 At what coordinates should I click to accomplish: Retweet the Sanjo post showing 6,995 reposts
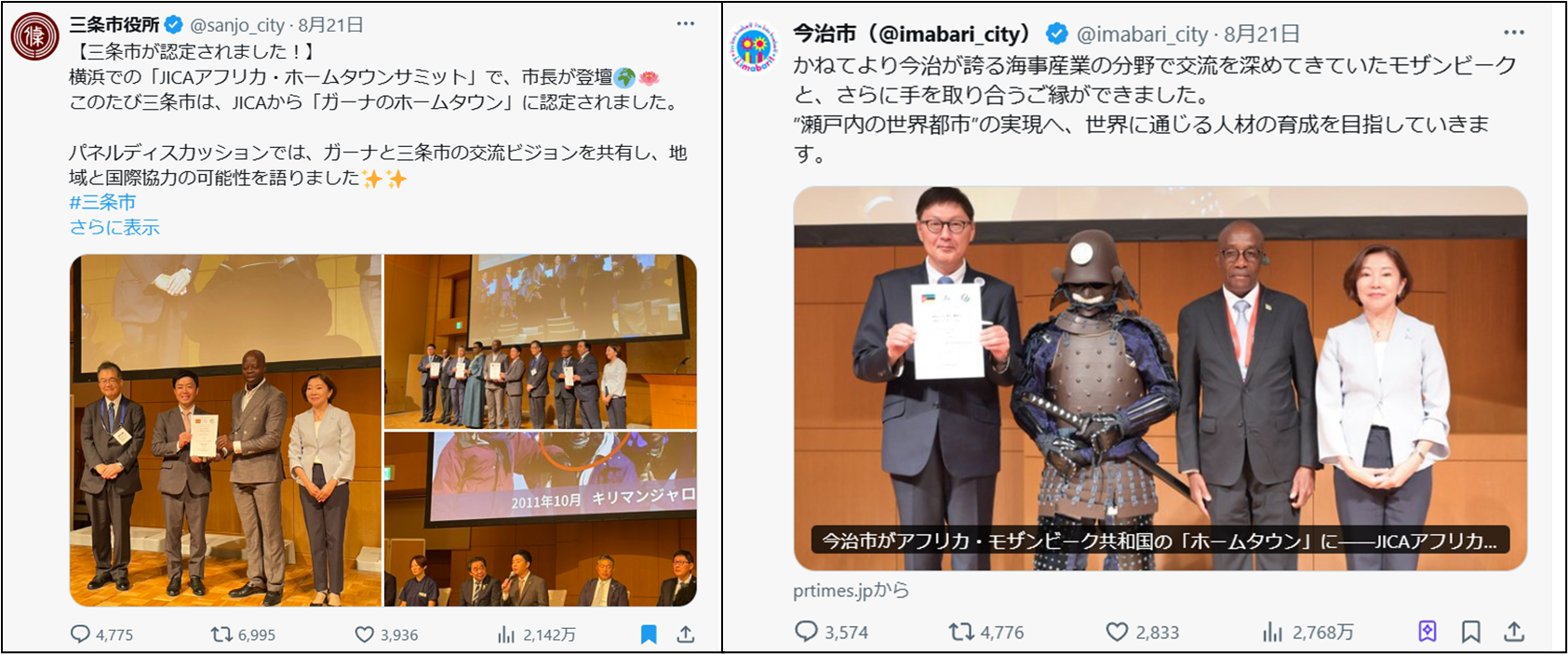(x=243, y=634)
